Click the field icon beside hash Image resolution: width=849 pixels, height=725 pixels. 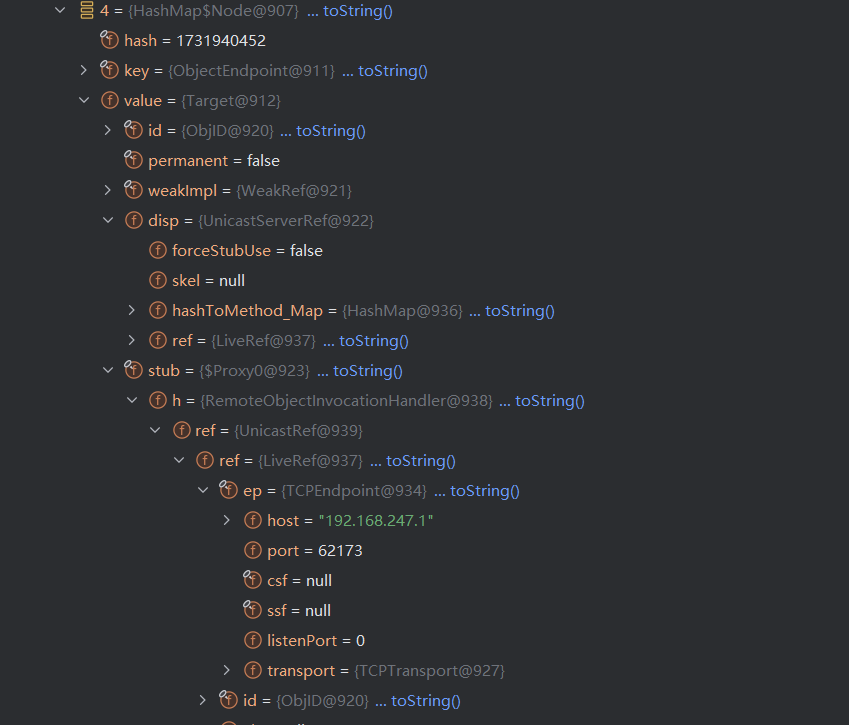109,41
